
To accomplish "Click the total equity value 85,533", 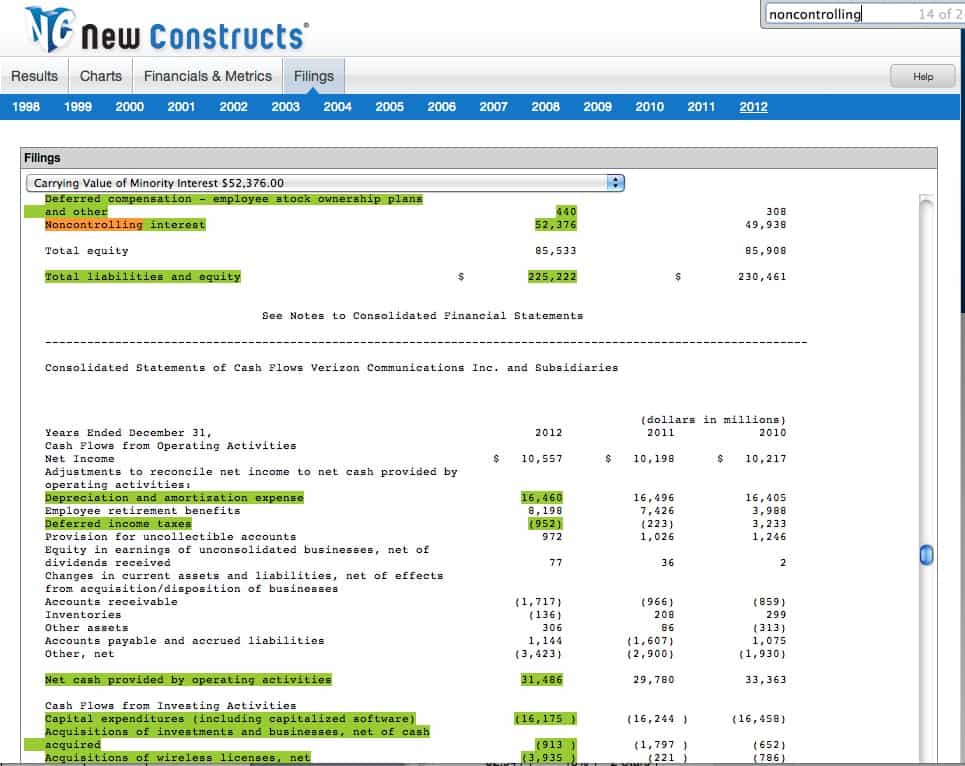I will [556, 251].
